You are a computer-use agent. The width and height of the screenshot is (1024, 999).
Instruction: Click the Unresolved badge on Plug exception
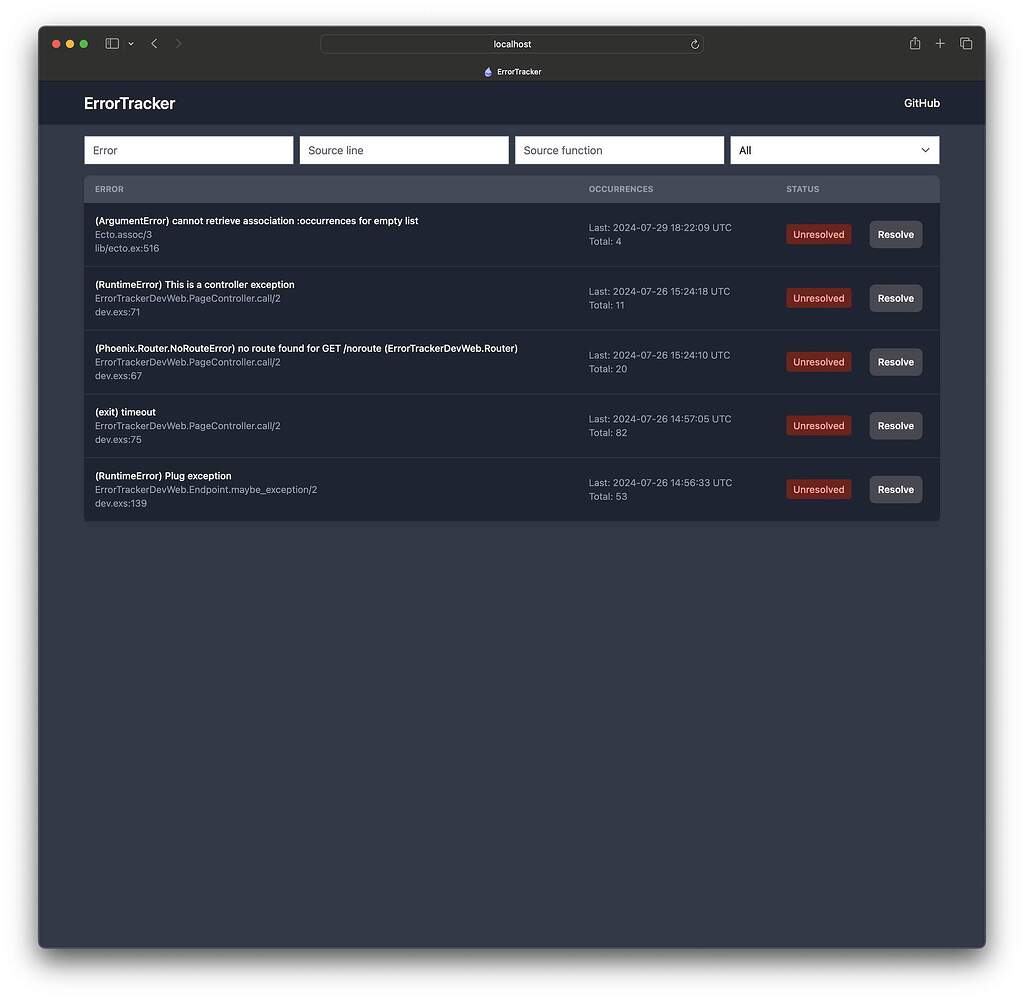(818, 489)
